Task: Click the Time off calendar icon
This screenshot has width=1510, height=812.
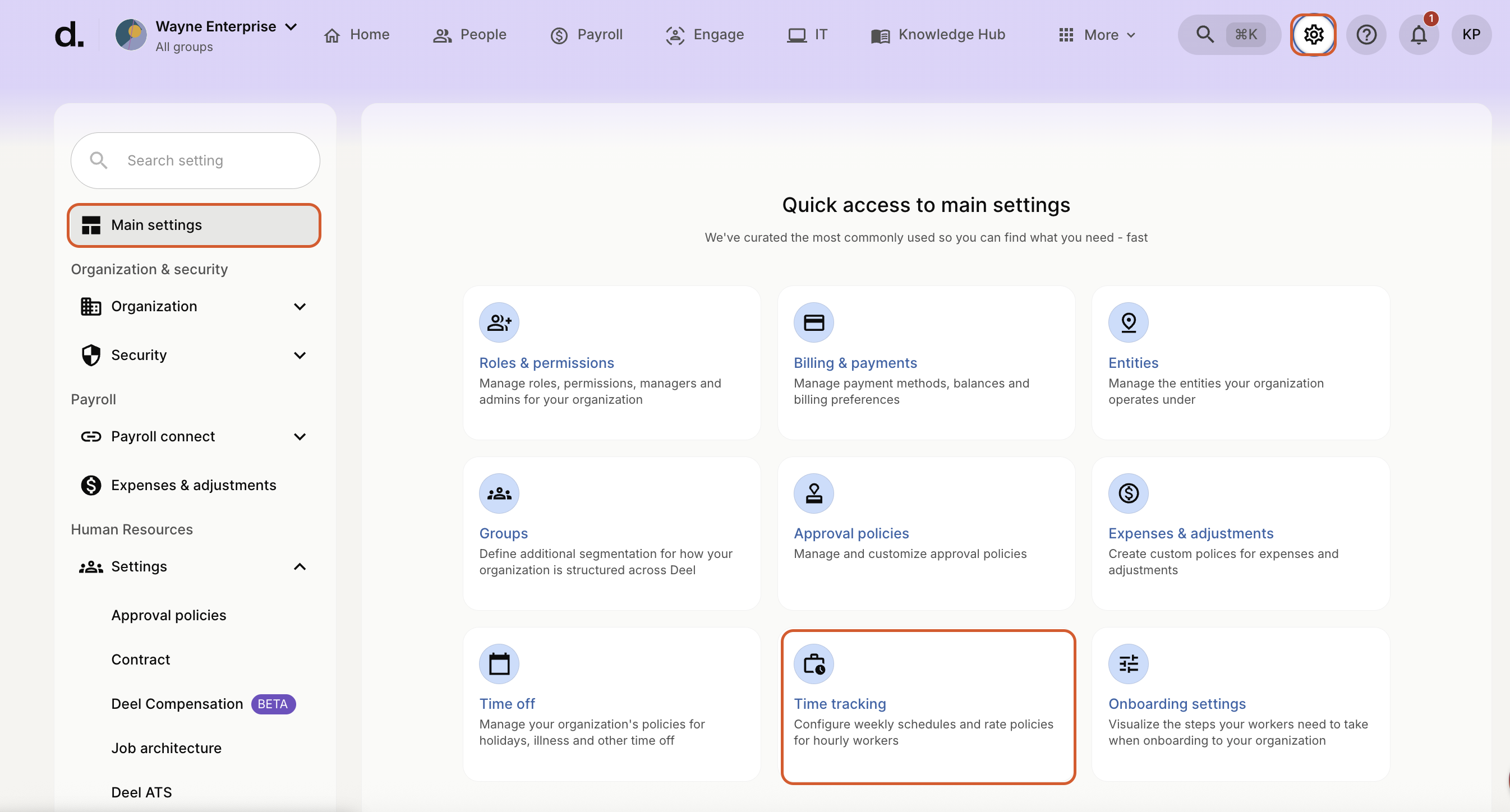Action: 499,664
